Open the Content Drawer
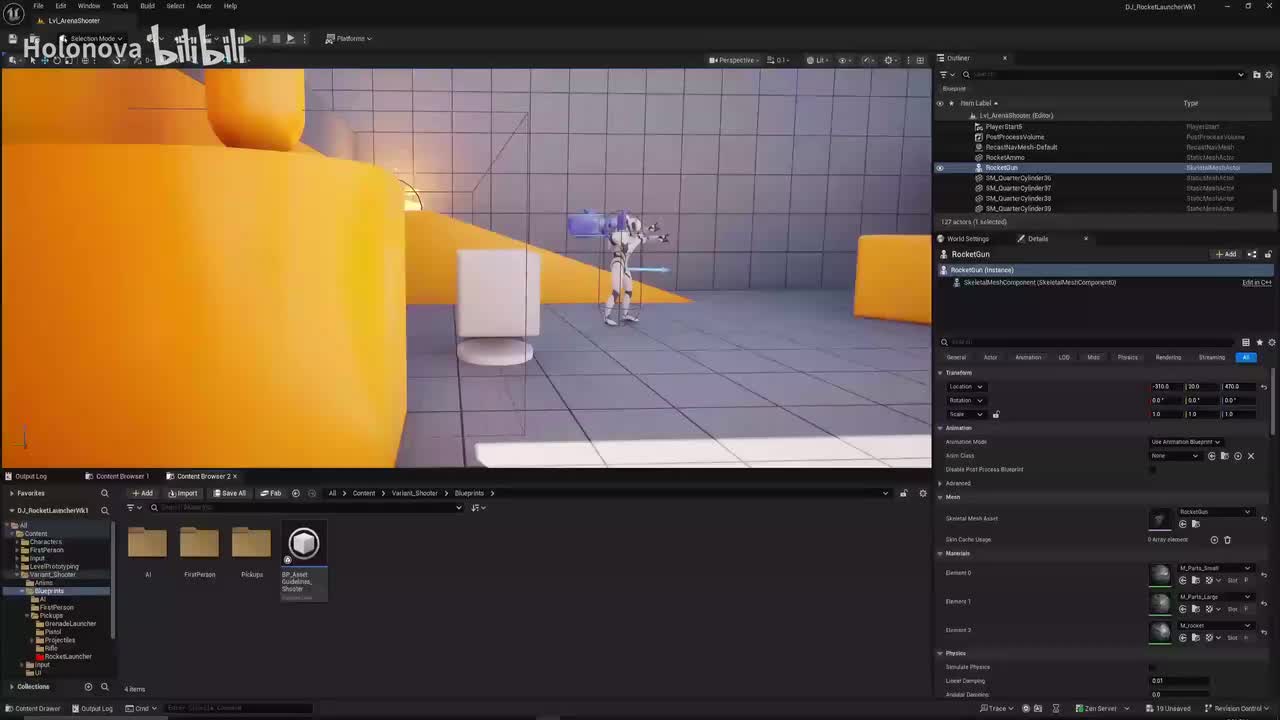 click(33, 709)
